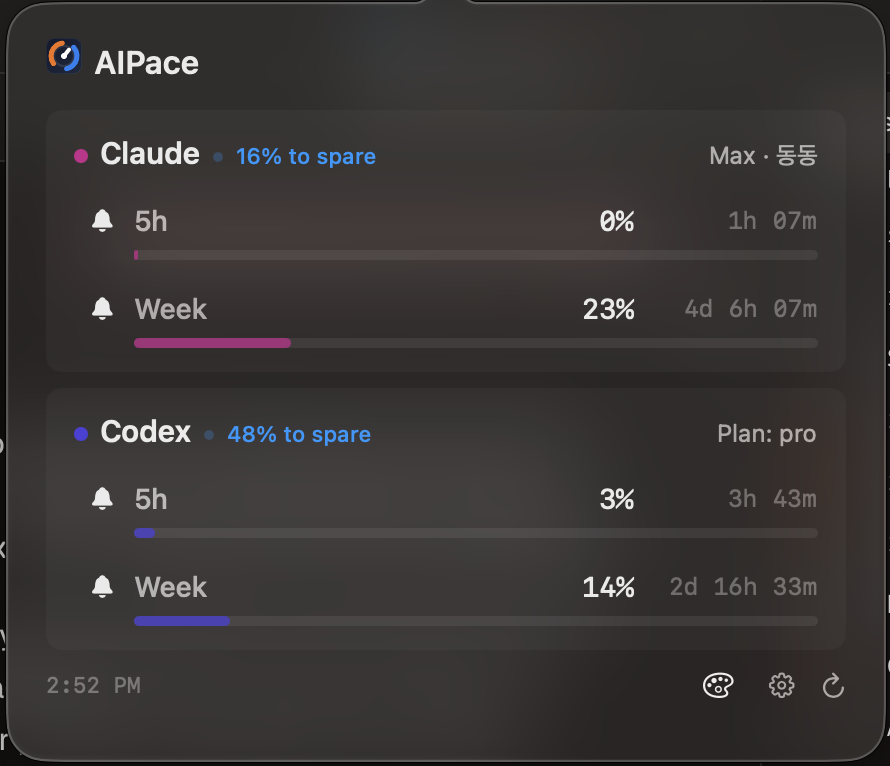Click the Claude Week progress bar
890x766 pixels.
tap(475, 343)
